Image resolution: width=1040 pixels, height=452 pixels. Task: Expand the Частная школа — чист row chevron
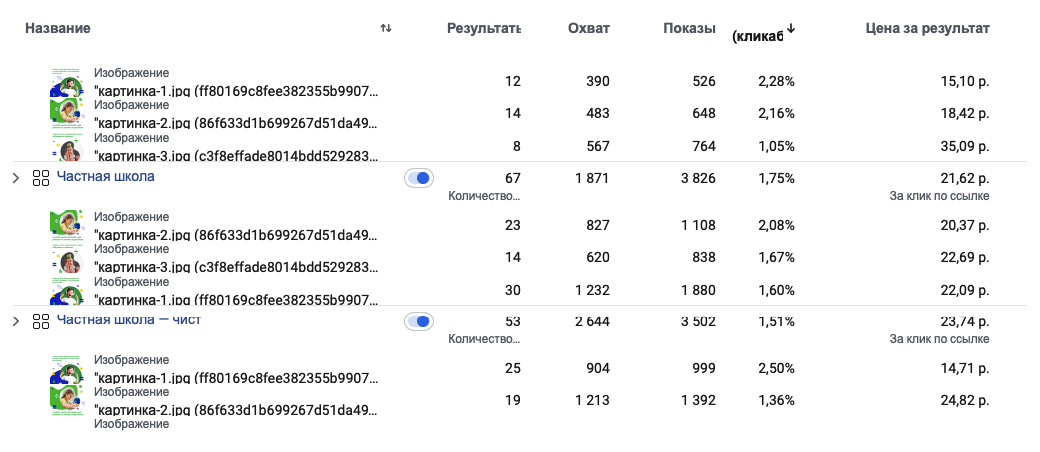point(15,322)
